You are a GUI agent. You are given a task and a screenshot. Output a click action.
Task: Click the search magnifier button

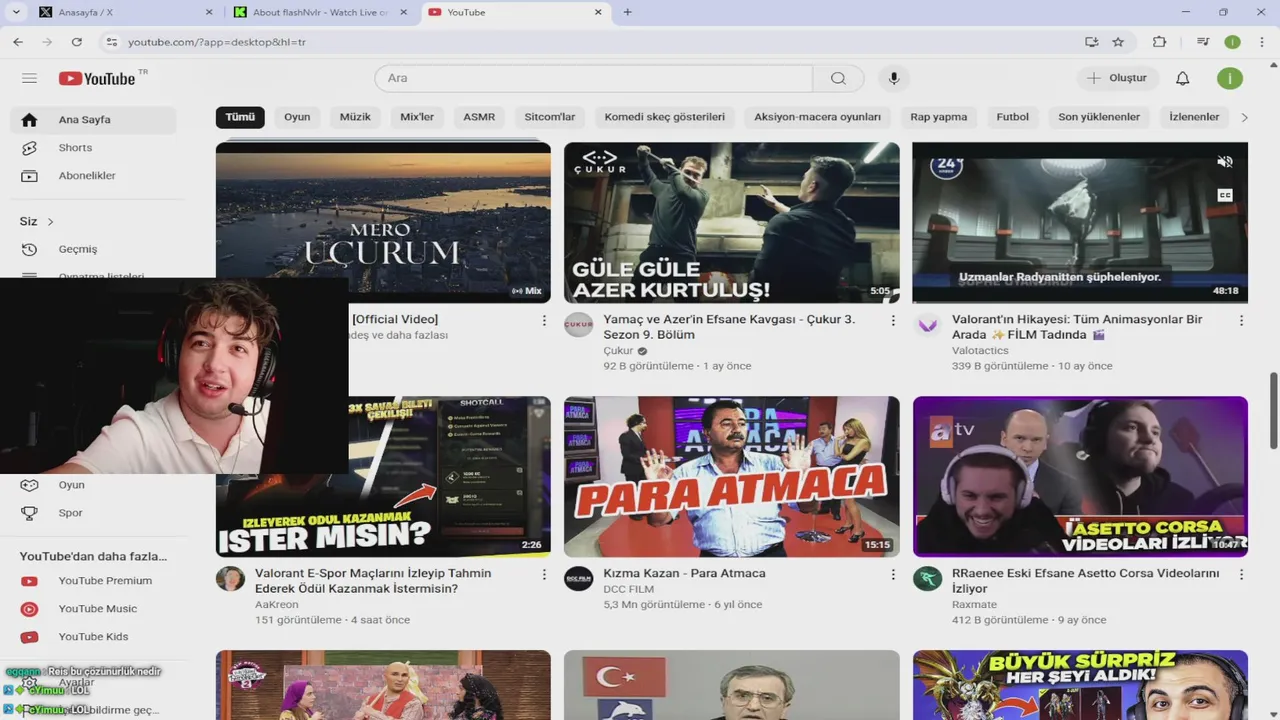tap(838, 78)
